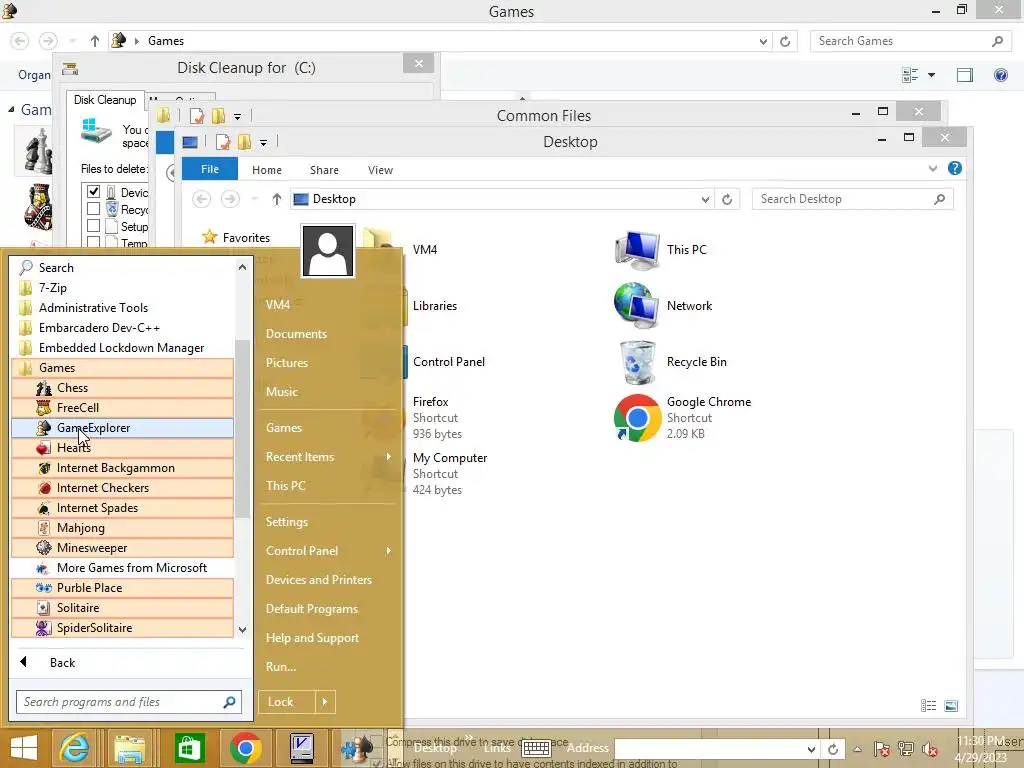Click the Windows Start button
The image size is (1024, 768).
24,748
